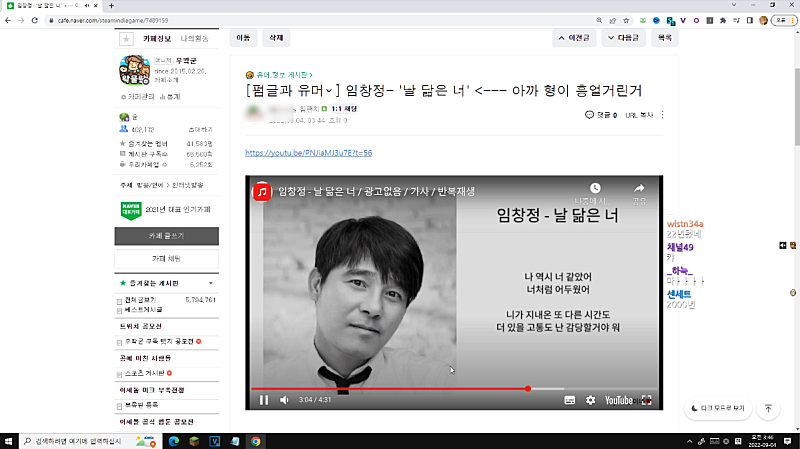The width and height of the screenshot is (800, 449).
Task: Open a new browser tab
Action: [x=111, y=6]
